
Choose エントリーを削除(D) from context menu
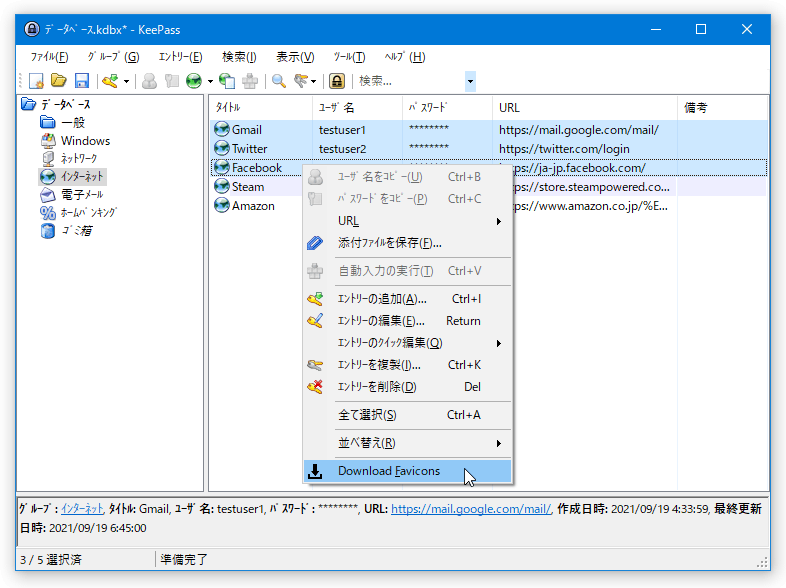[408, 387]
